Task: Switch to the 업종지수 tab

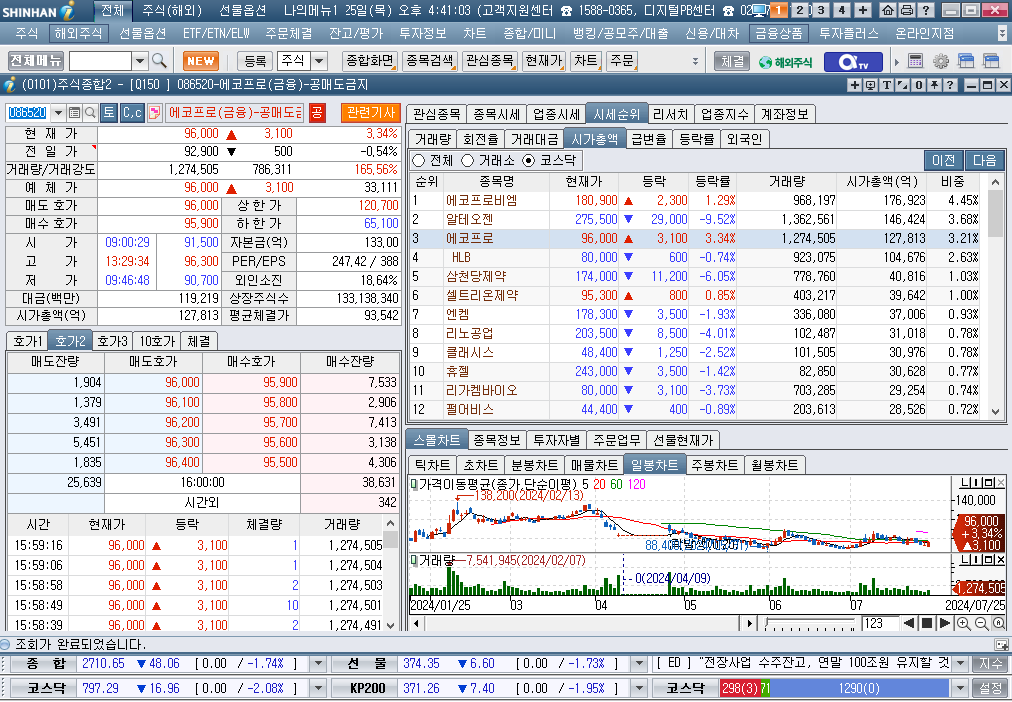Action: pyautogui.click(x=725, y=114)
